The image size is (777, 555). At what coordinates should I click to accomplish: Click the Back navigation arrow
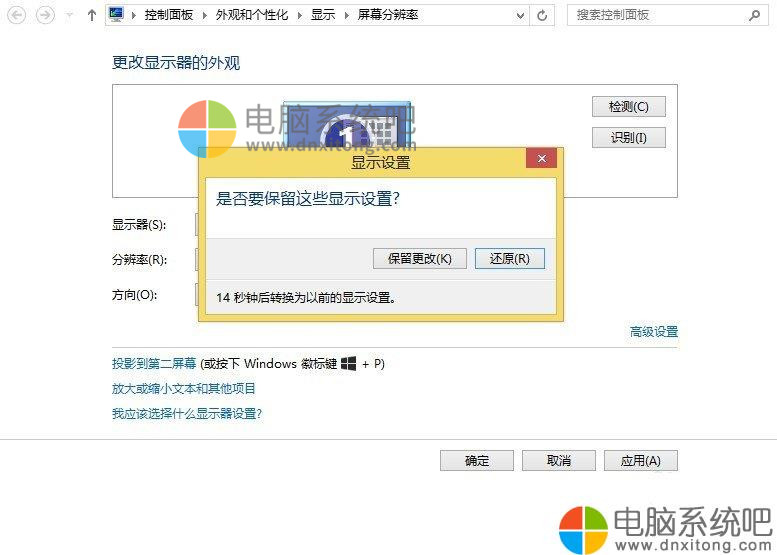17,15
